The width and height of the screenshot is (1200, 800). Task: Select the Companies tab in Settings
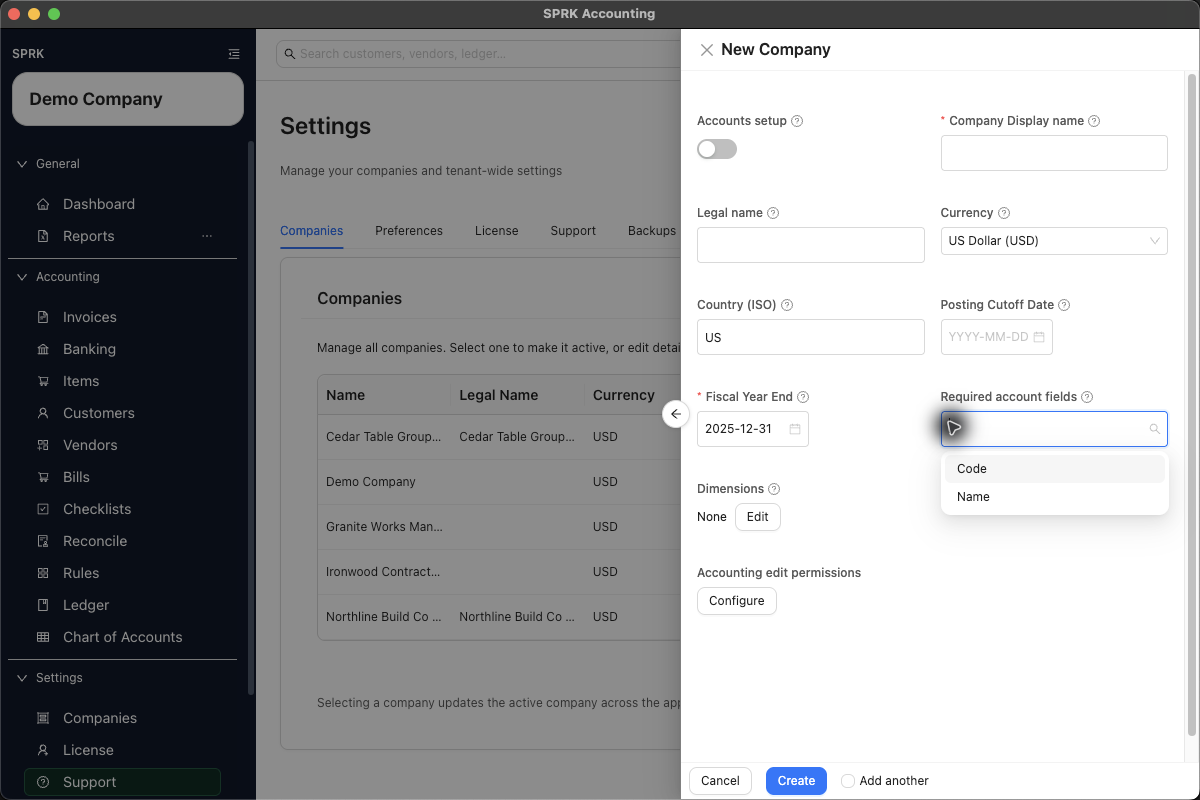pos(312,231)
